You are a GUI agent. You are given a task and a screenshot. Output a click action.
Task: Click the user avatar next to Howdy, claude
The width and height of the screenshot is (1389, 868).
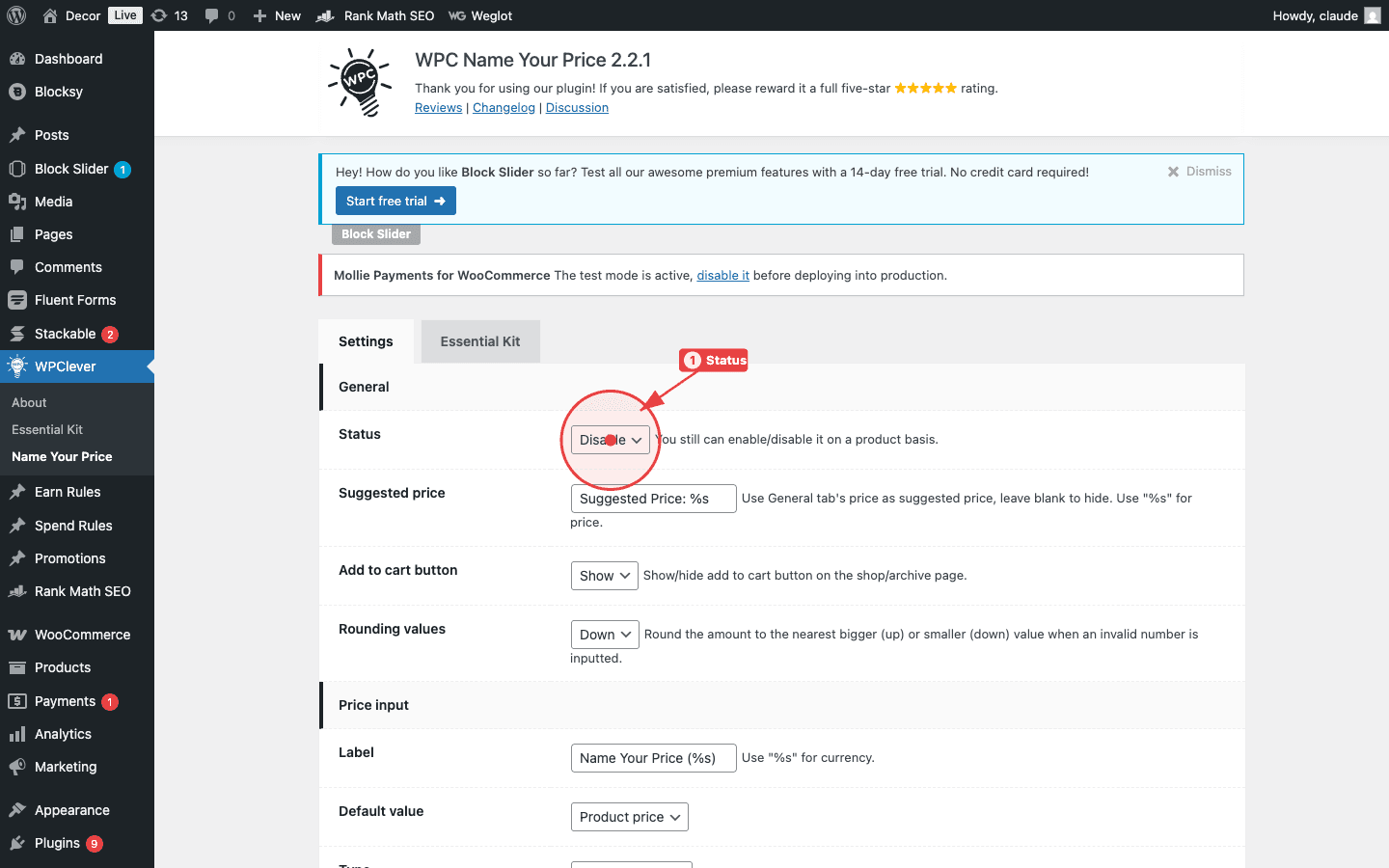[x=1373, y=15]
